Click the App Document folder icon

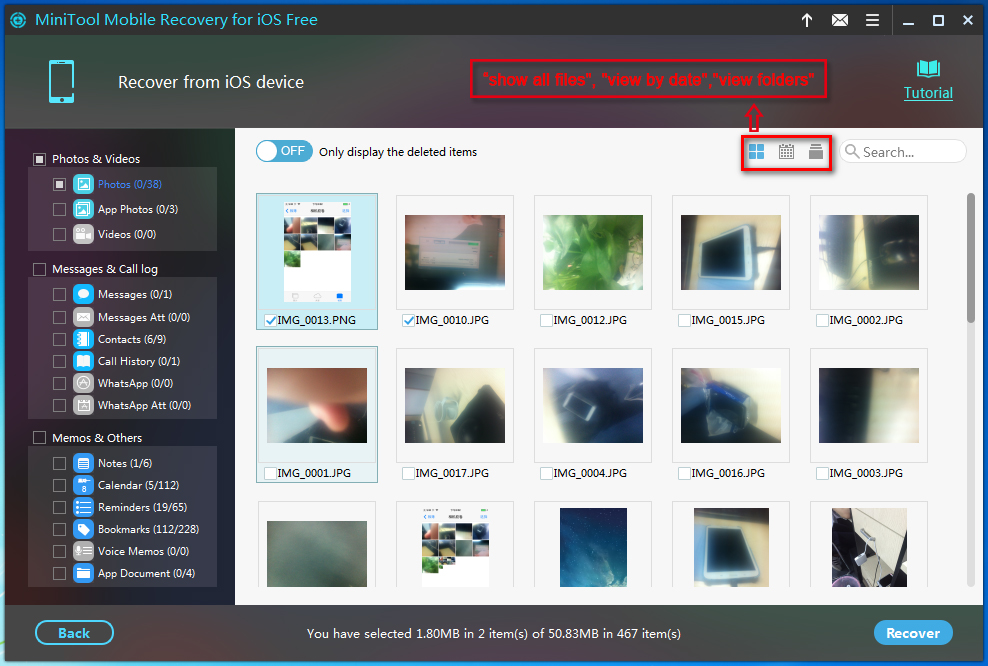[83, 573]
